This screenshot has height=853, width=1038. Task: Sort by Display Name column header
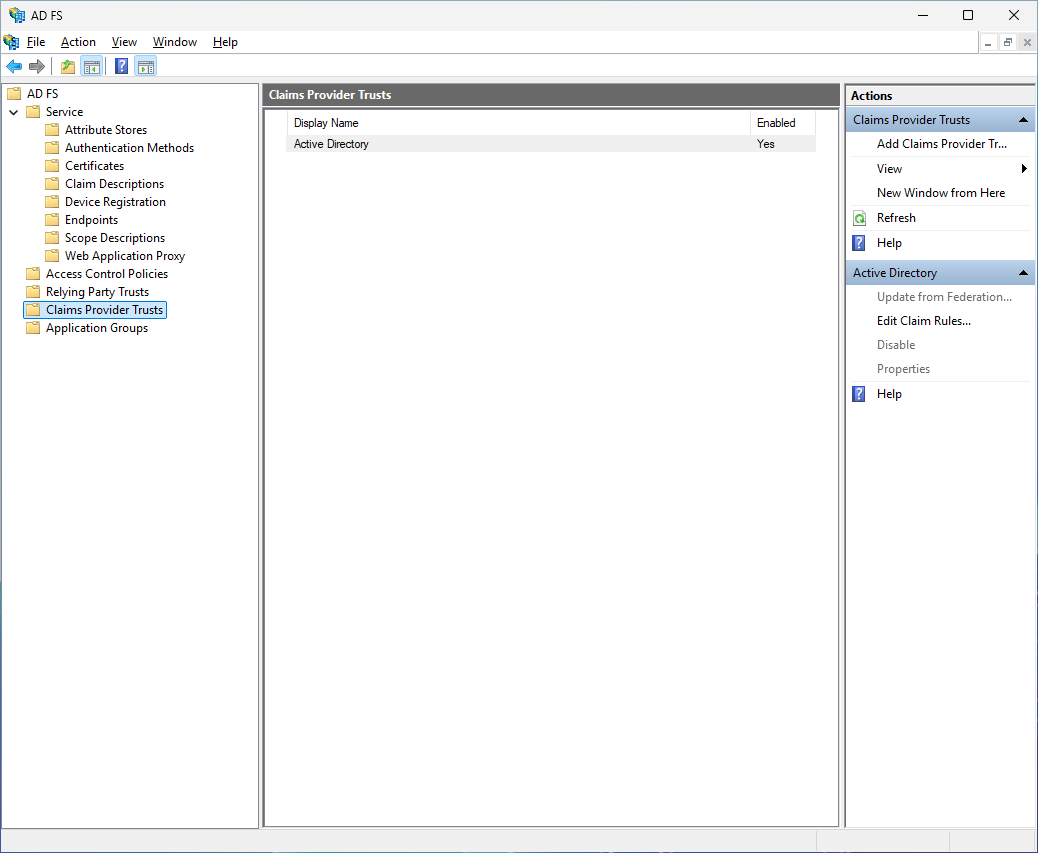(x=518, y=123)
